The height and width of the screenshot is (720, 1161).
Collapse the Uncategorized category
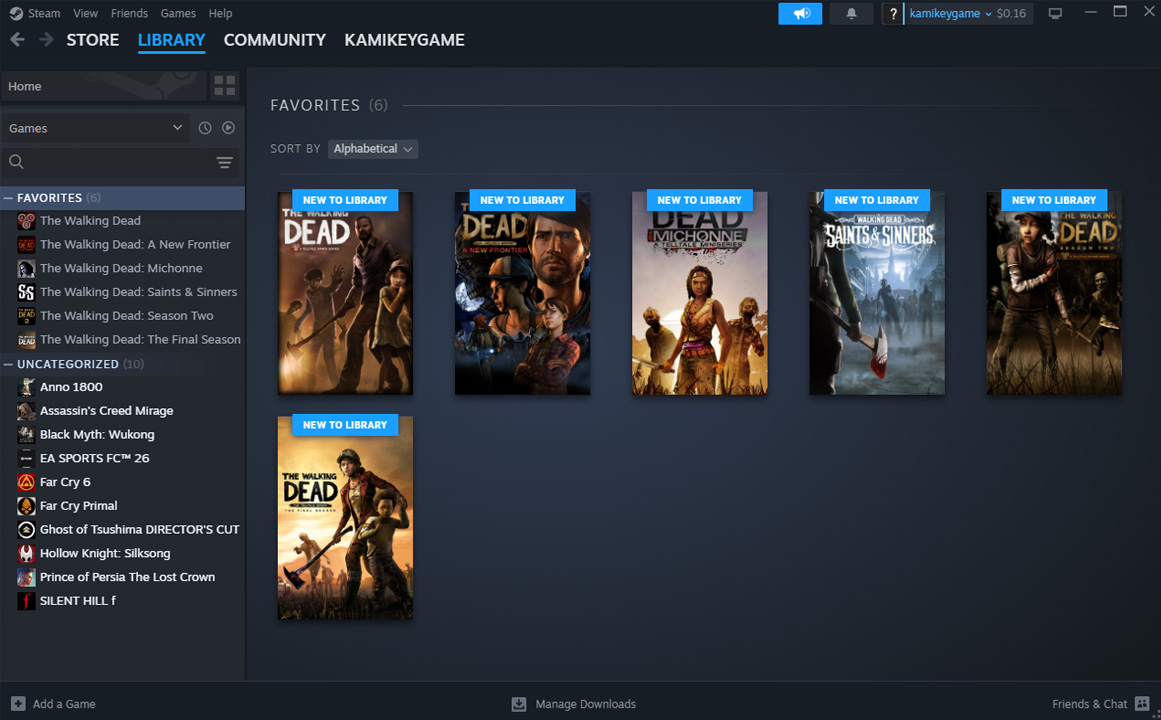point(9,364)
